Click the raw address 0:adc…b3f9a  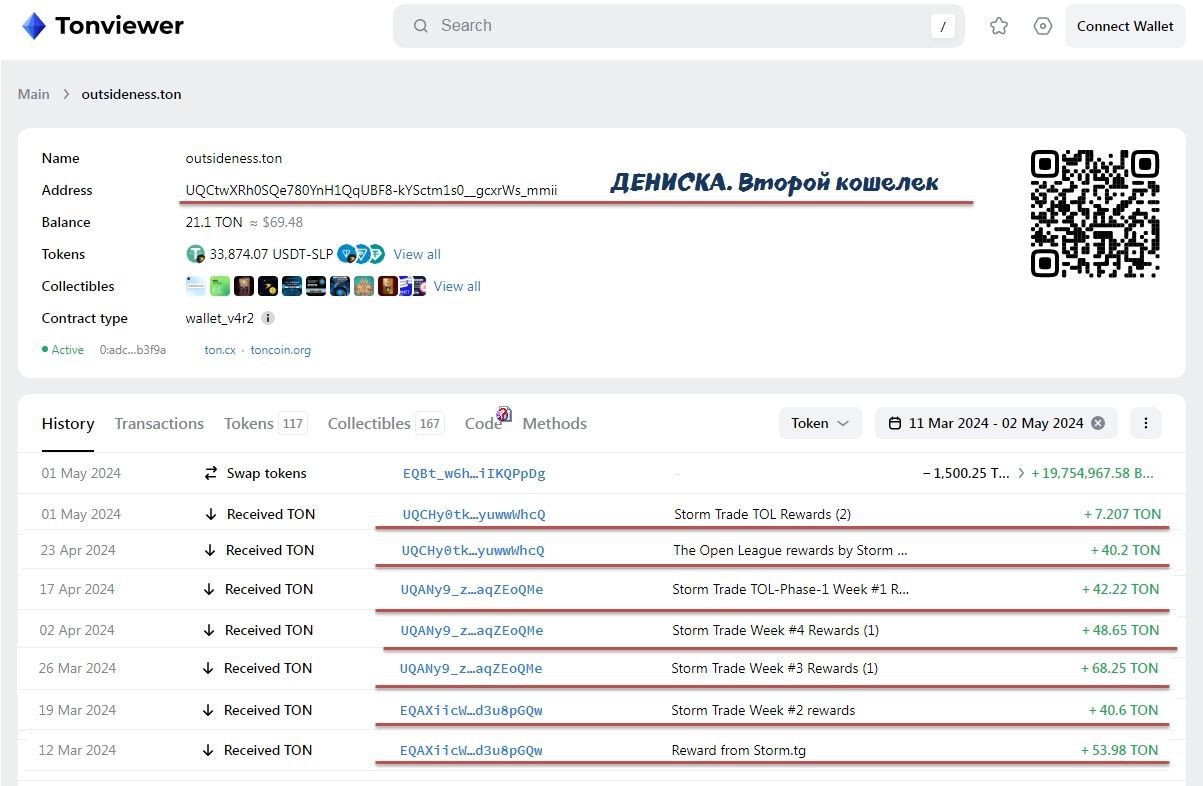133,350
